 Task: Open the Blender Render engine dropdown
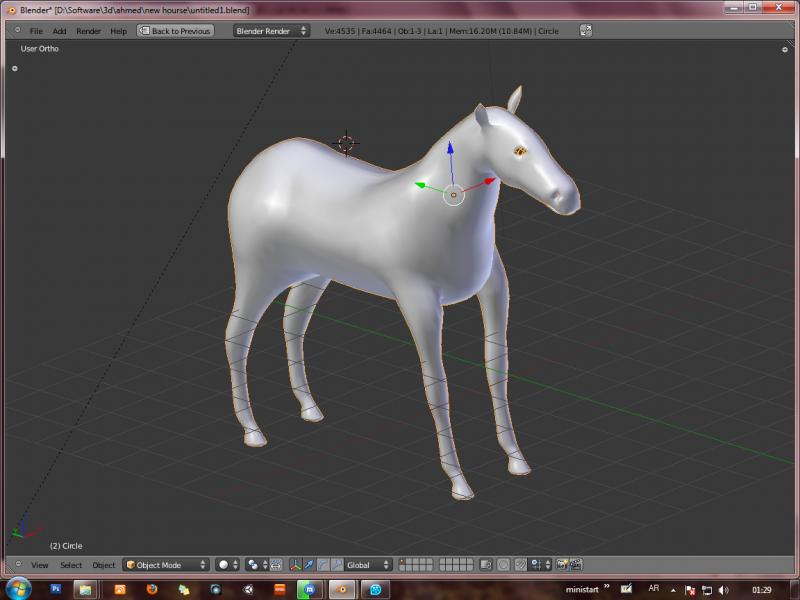(x=271, y=31)
